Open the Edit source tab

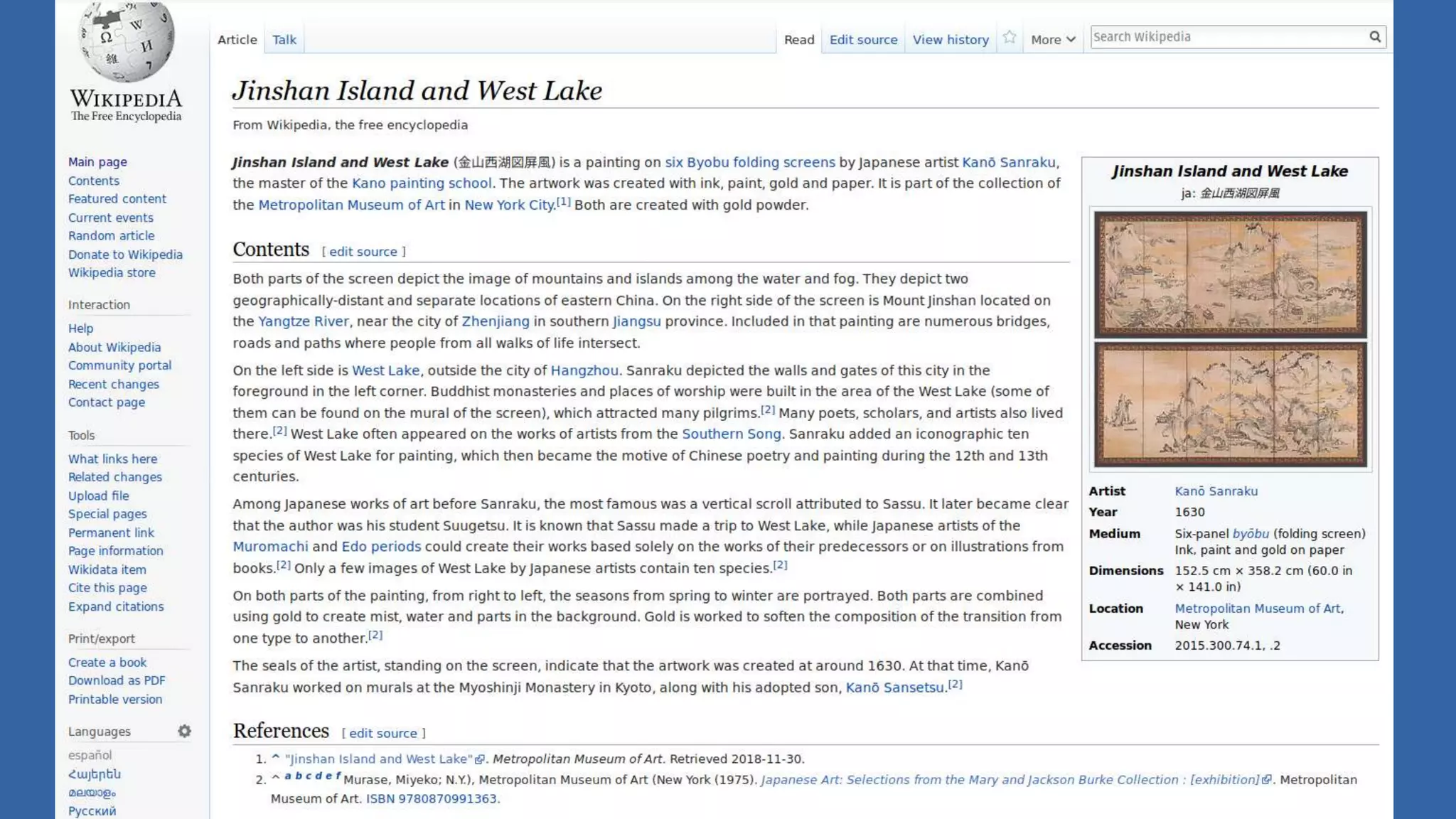tap(863, 40)
